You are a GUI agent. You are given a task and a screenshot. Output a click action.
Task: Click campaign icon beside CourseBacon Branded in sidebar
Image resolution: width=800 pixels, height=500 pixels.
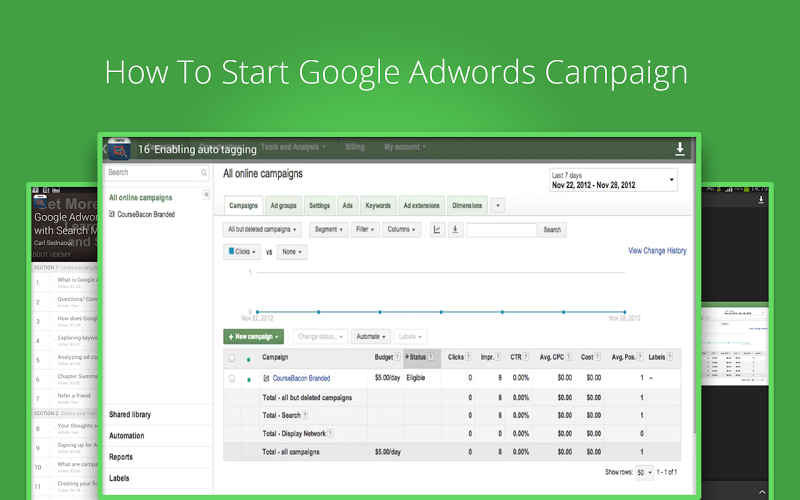click(112, 214)
